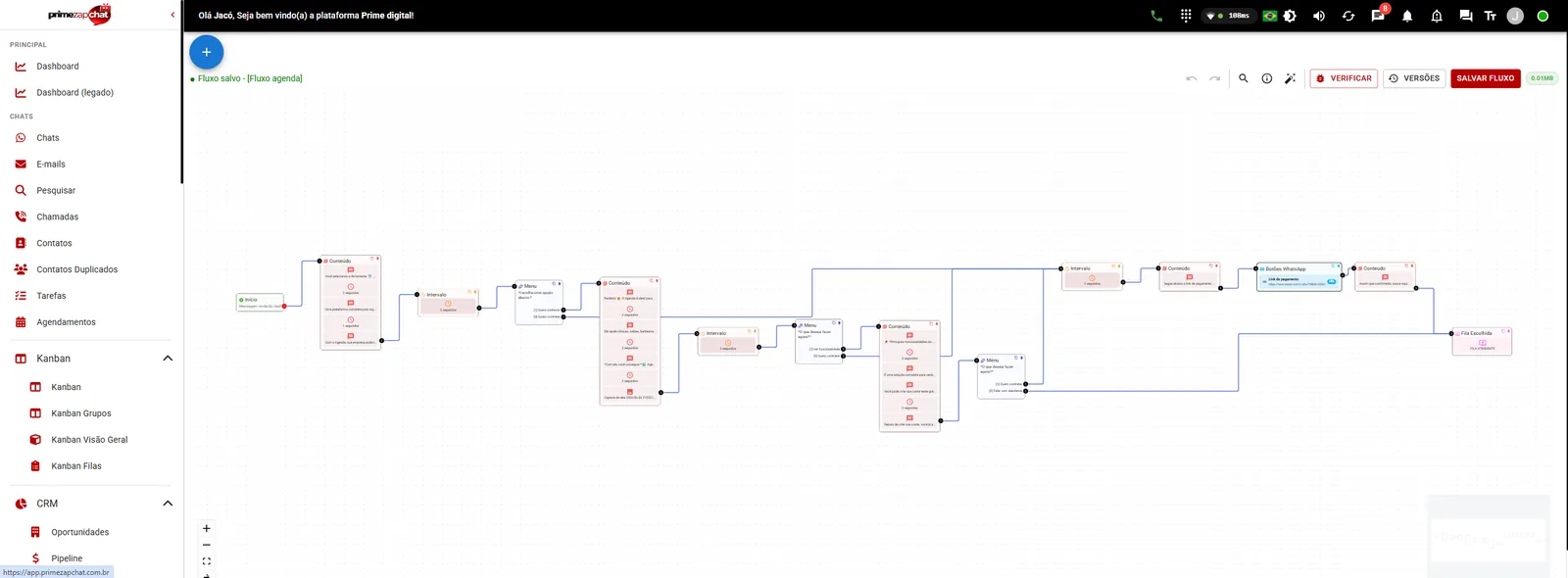Open Oportunidades in sidebar

(x=80, y=533)
